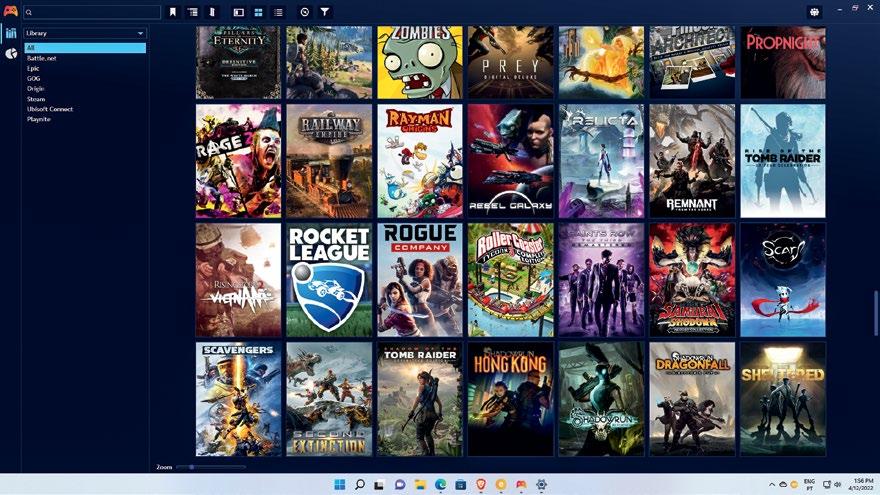Select the Relicta game cover
Screen dimensions: 880x495
tap(602, 161)
